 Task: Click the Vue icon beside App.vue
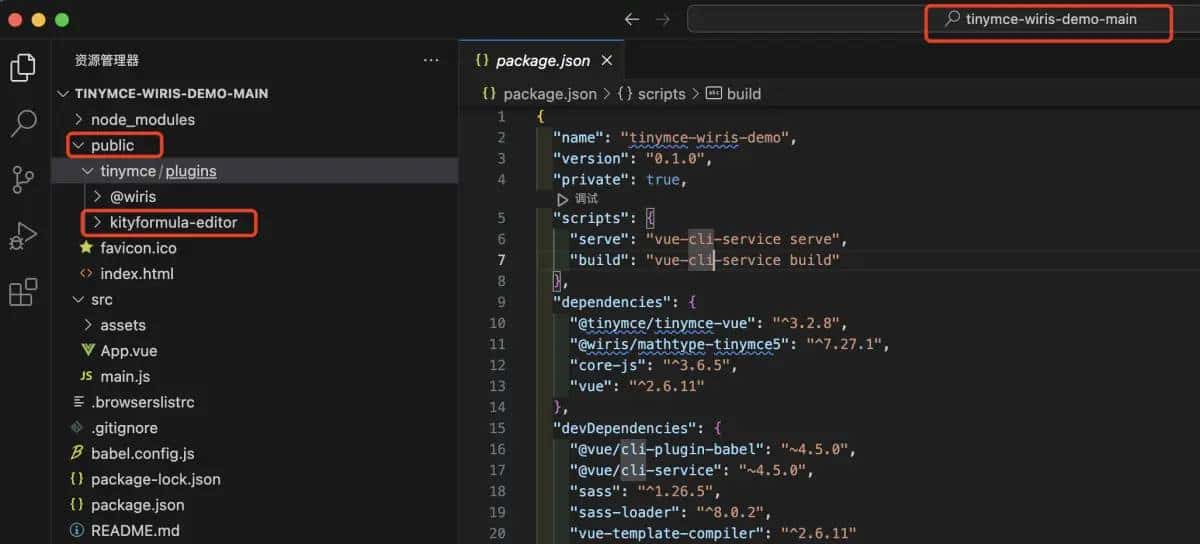click(x=89, y=351)
